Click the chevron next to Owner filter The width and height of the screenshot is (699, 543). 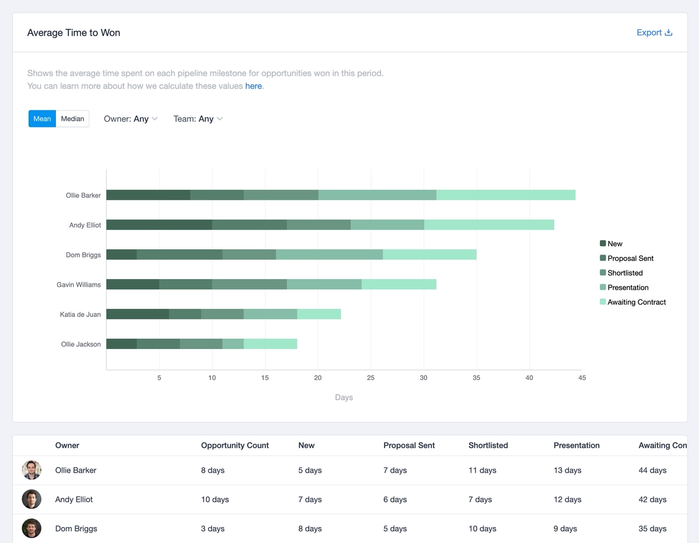[x=155, y=119]
